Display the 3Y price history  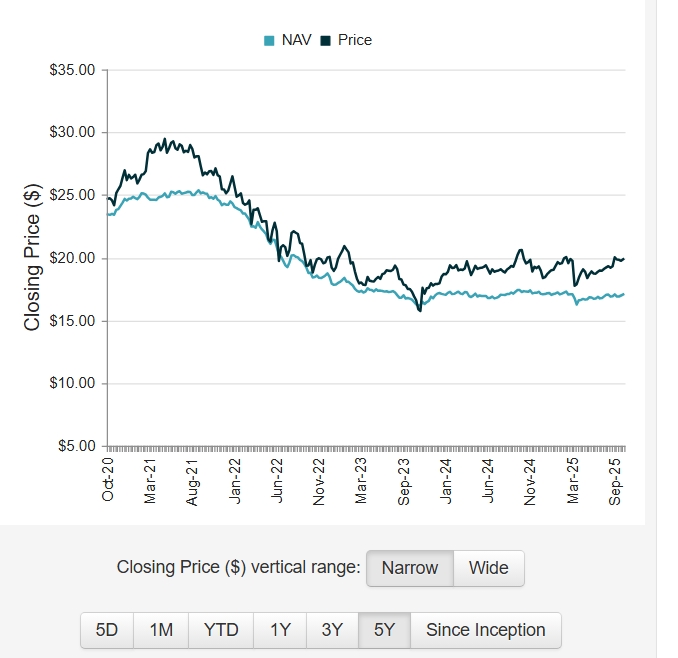point(332,630)
